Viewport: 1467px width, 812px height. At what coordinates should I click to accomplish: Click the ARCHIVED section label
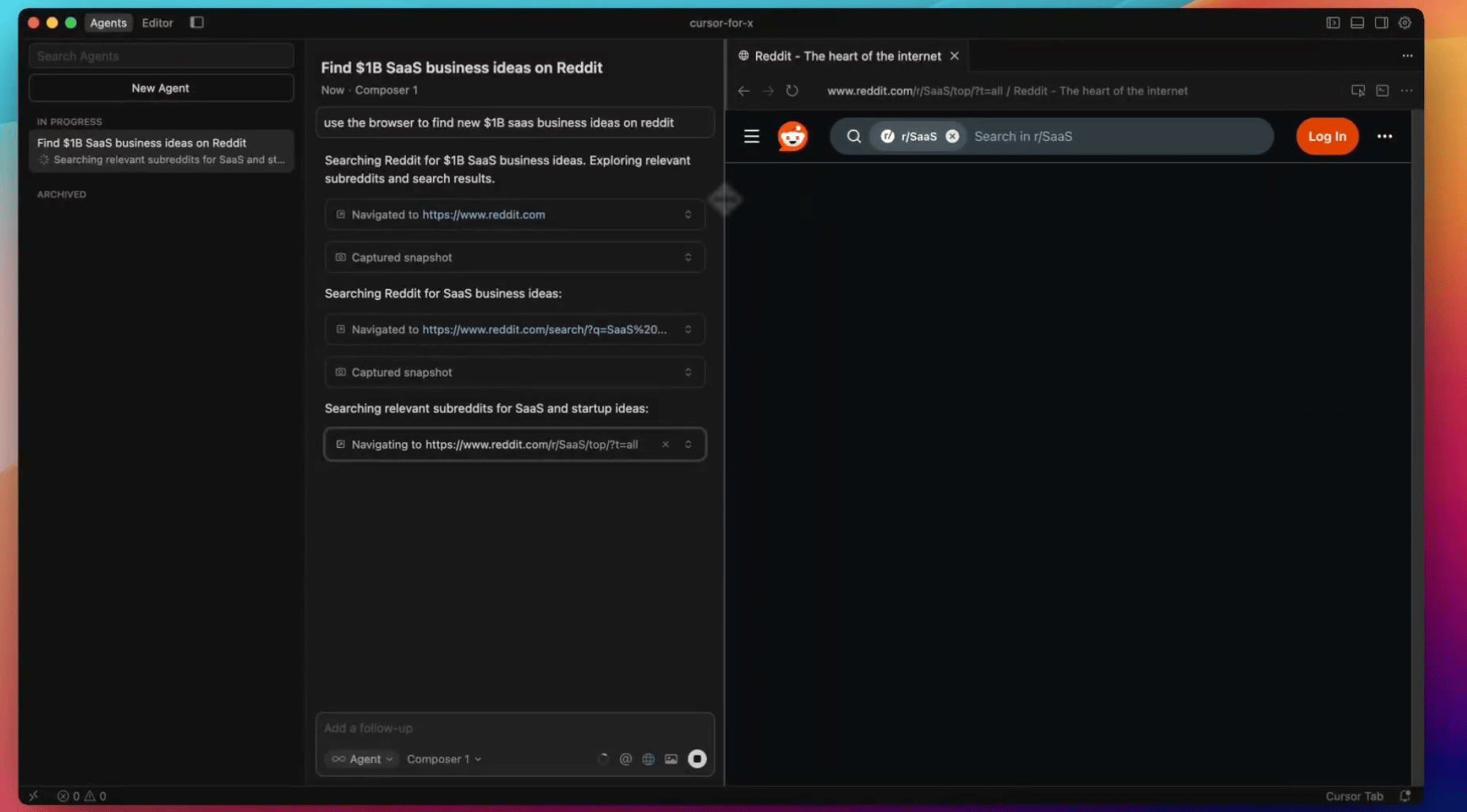coord(62,194)
